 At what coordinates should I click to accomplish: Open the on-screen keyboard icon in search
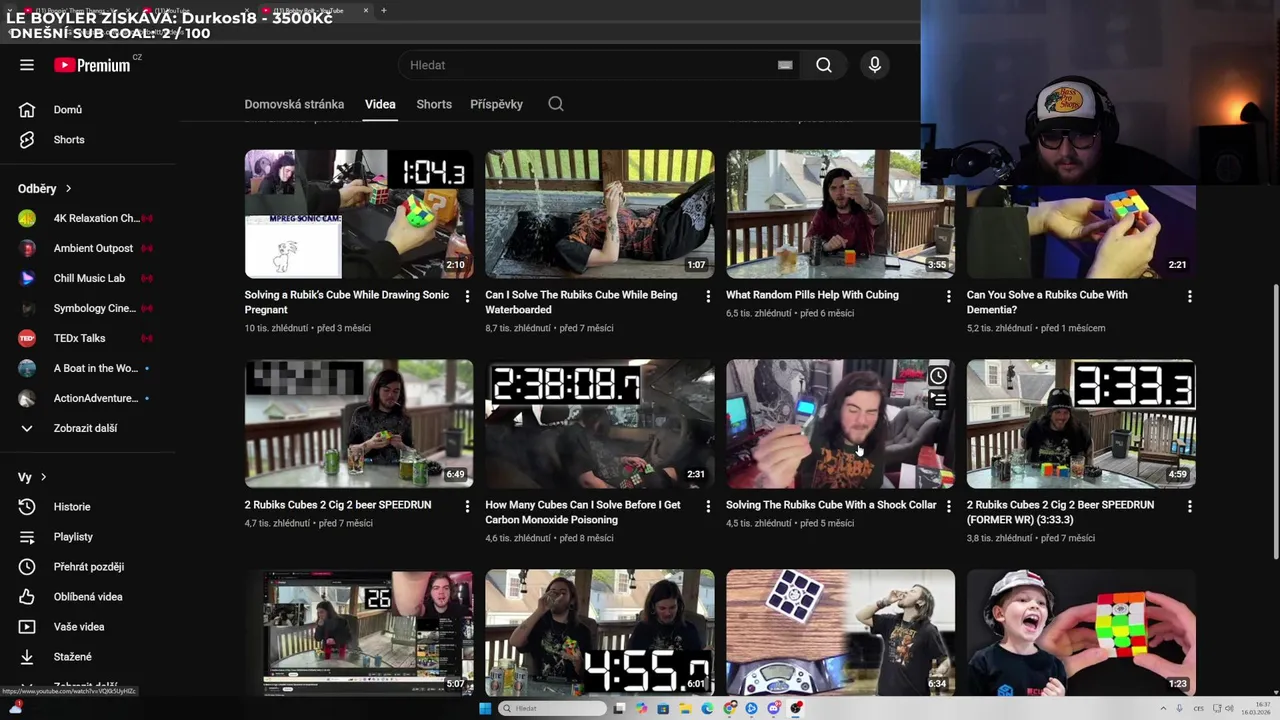[x=785, y=65]
